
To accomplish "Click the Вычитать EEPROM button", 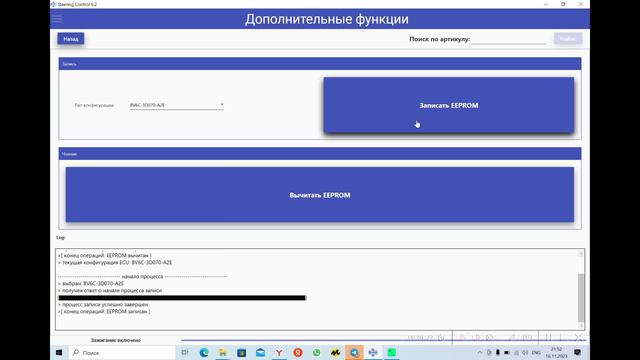I will click(320, 195).
